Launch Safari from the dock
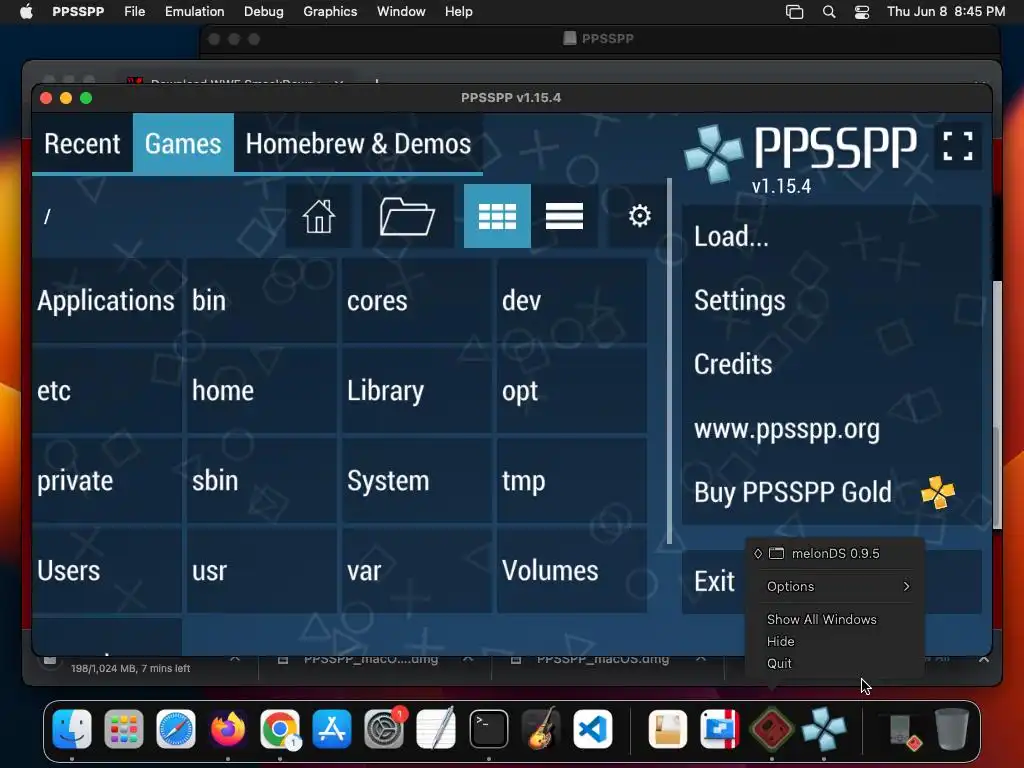Screen dimensions: 1024x768 pyautogui.click(x=176, y=728)
